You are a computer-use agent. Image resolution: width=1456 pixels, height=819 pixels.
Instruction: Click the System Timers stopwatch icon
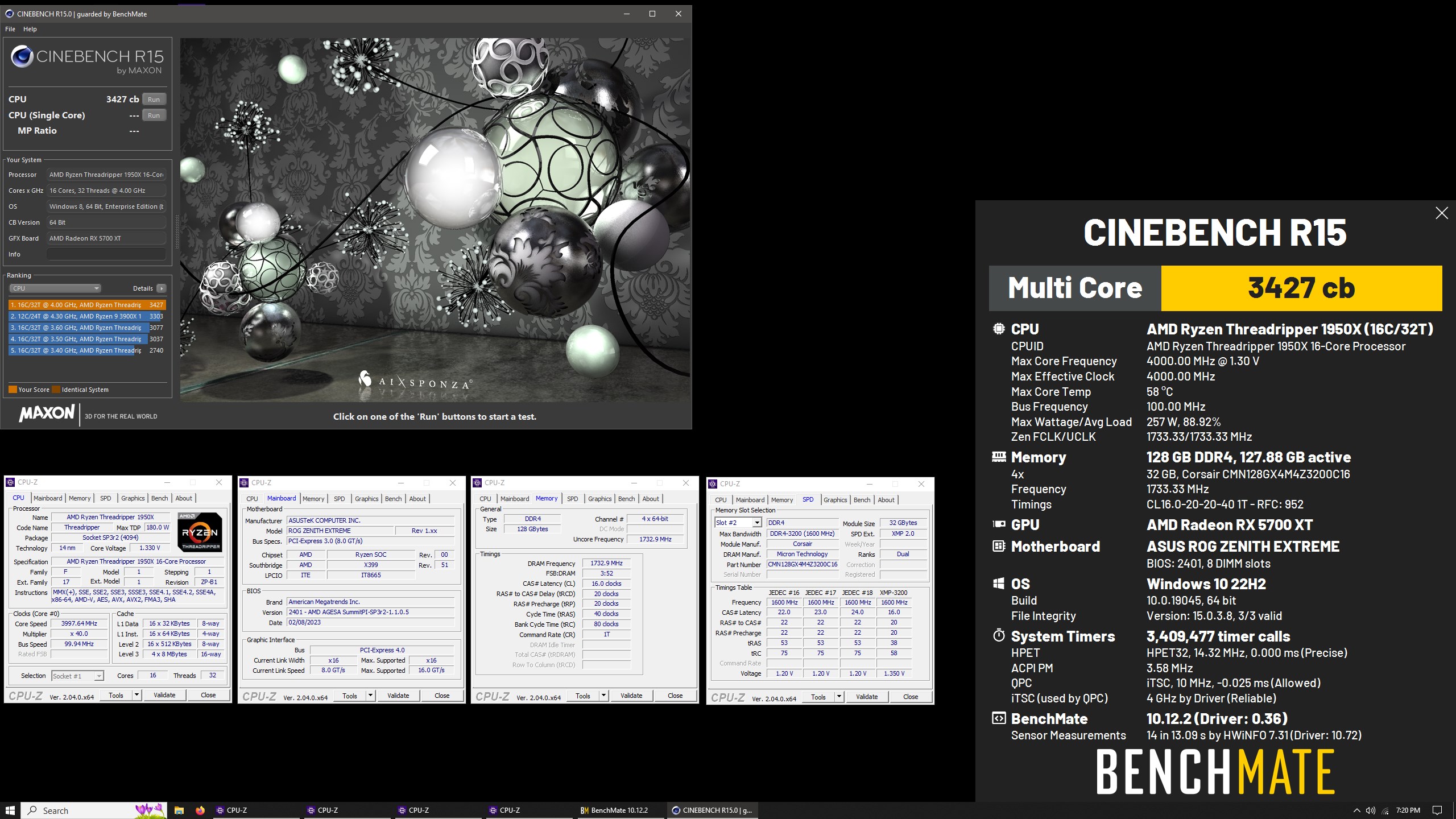tap(999, 635)
